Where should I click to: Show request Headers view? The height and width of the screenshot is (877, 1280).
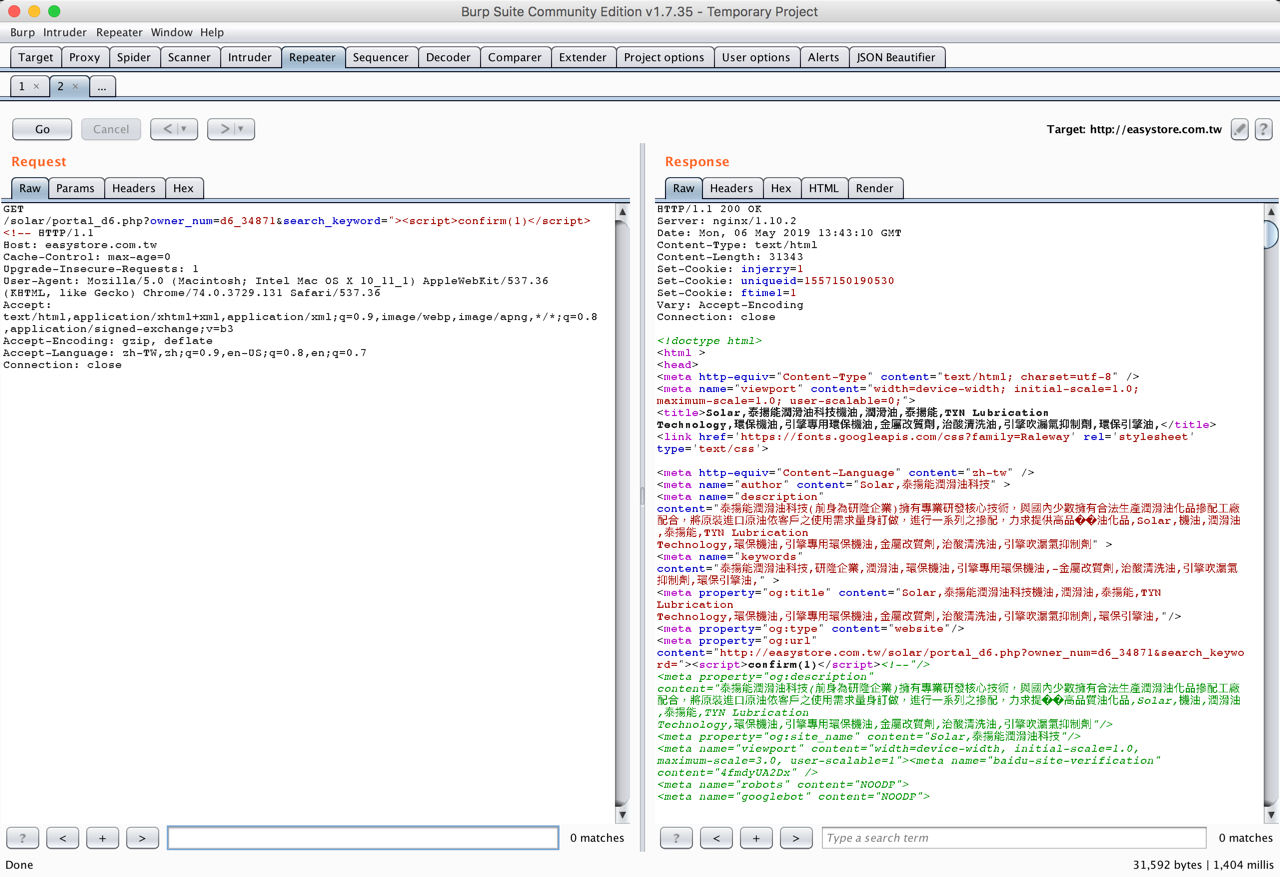[134, 188]
